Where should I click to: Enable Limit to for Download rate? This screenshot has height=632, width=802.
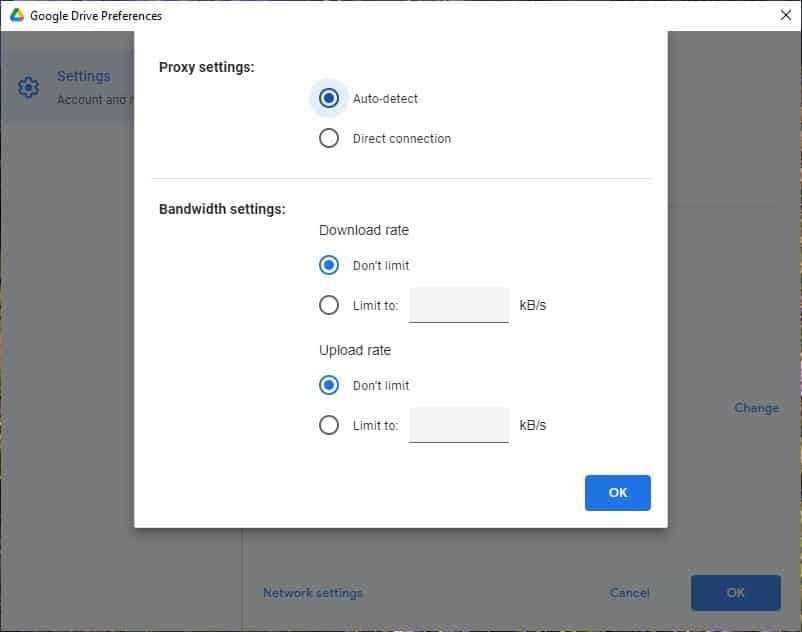(x=328, y=305)
